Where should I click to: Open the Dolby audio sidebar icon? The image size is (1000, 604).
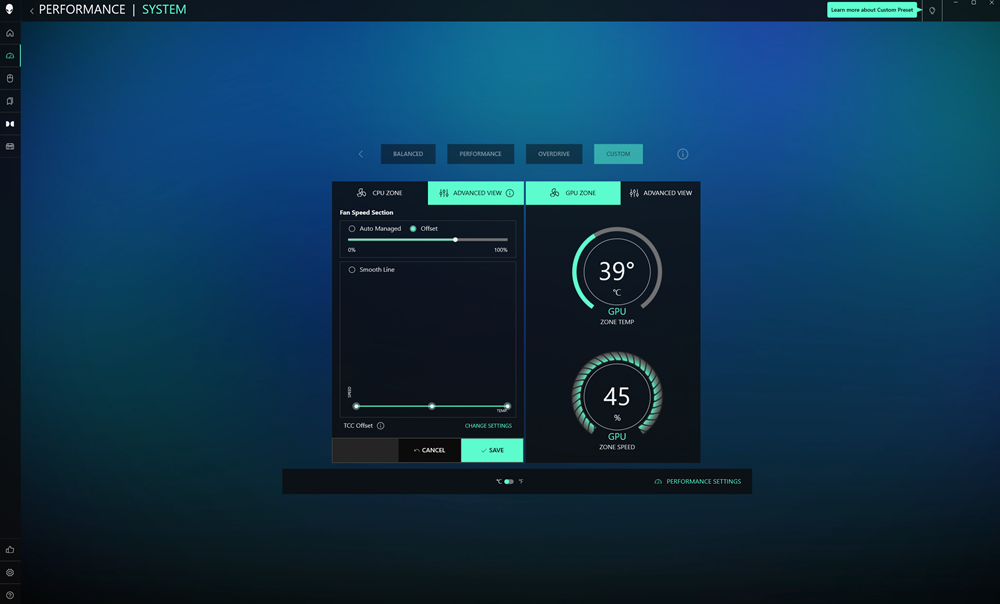click(10, 124)
